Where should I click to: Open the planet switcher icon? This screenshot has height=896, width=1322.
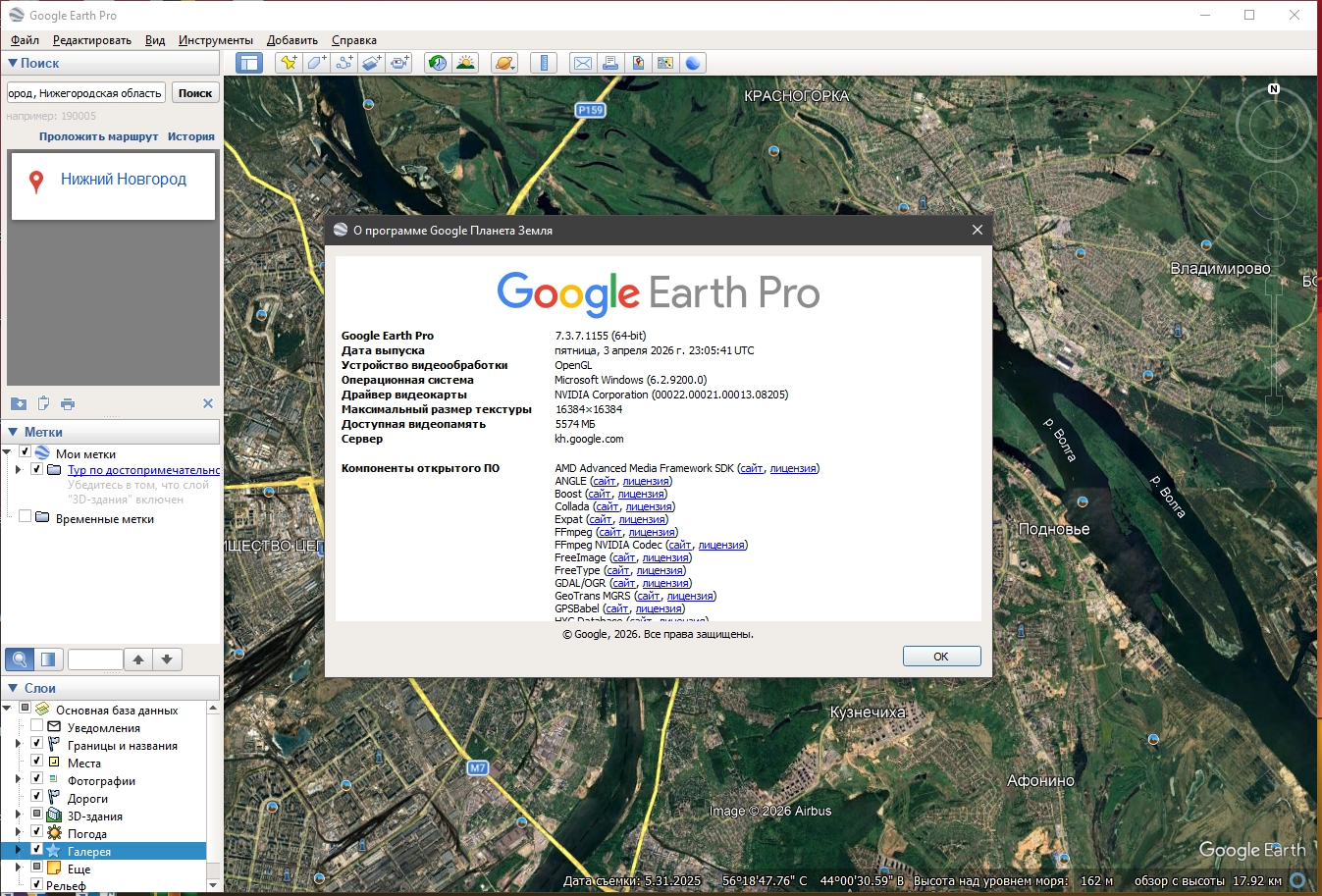coord(504,63)
